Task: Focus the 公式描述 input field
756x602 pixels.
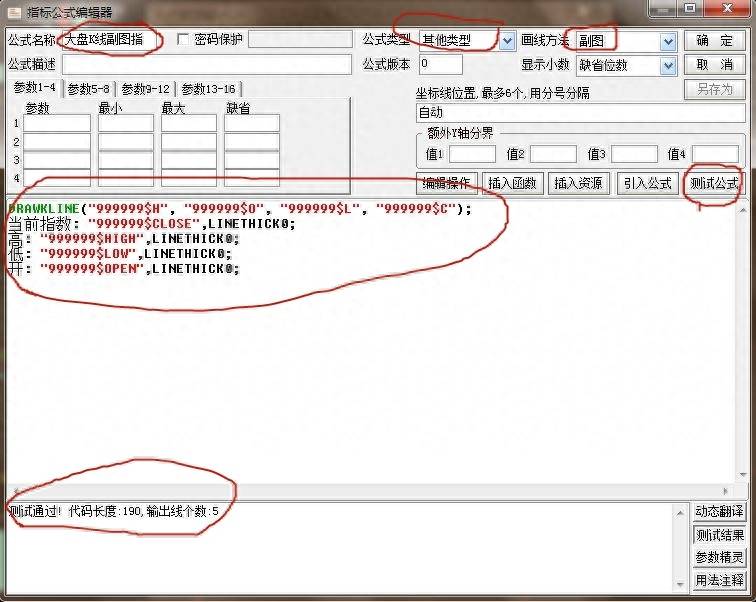Action: [x=207, y=65]
